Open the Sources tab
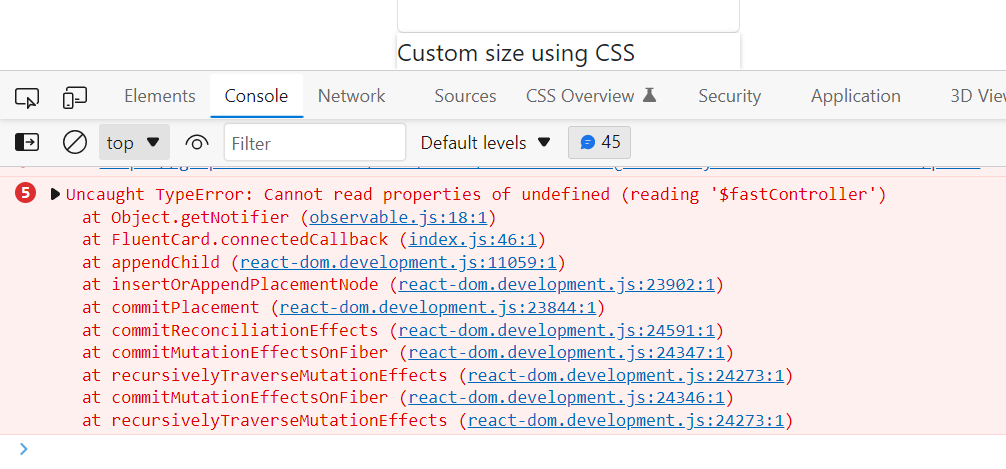1006x469 pixels. click(465, 96)
